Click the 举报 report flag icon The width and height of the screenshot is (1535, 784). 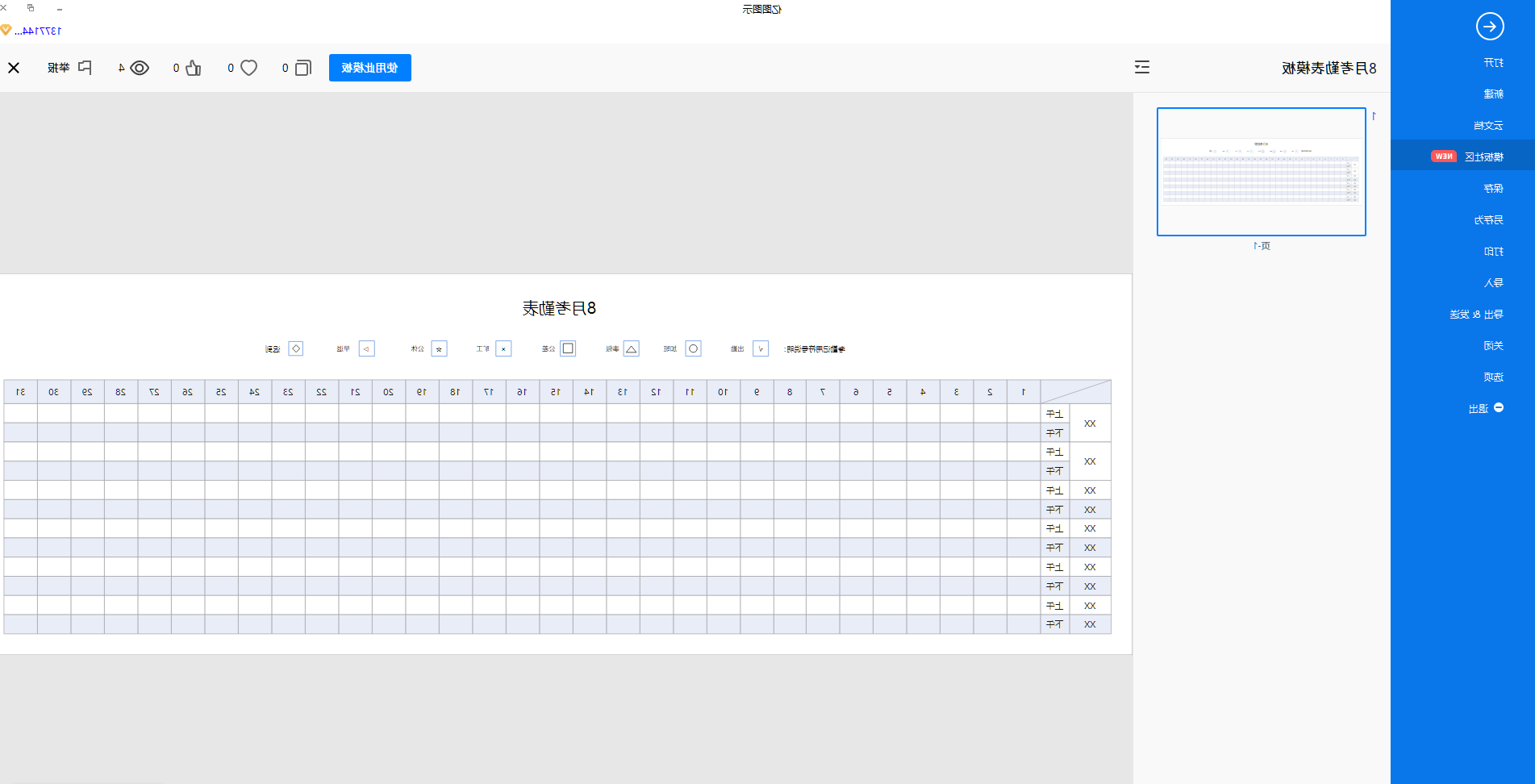85,68
